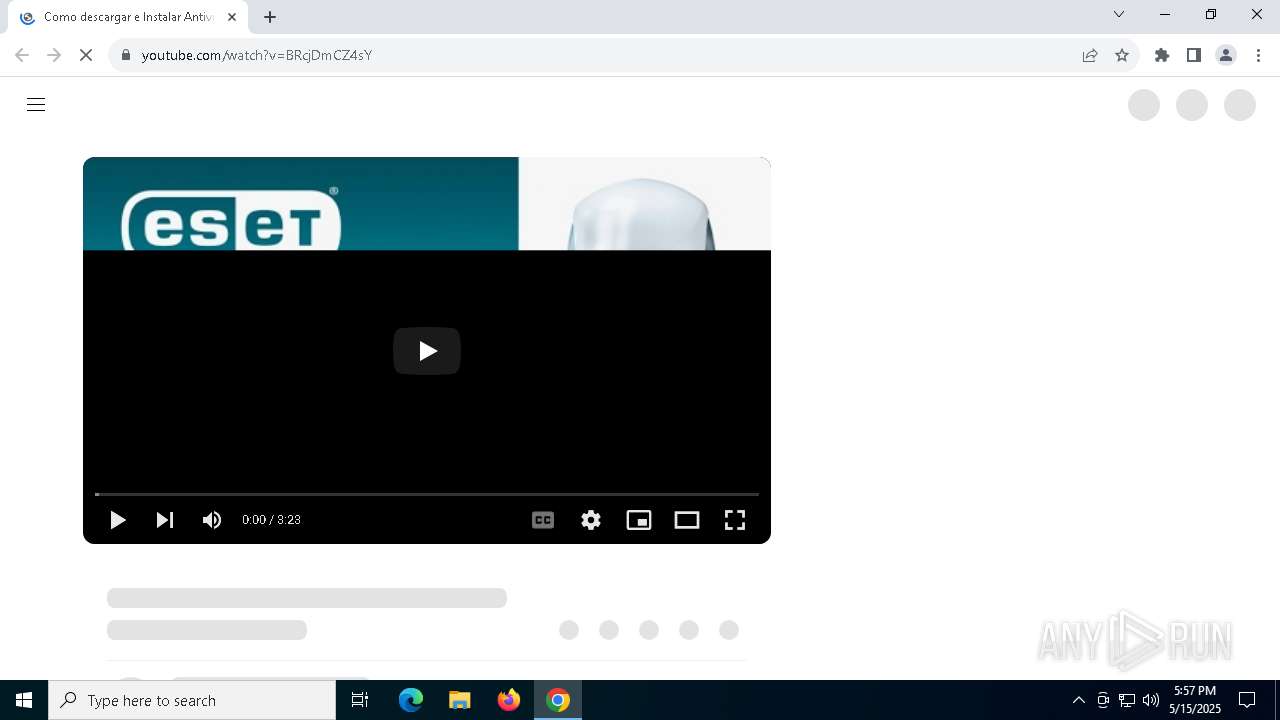Click the taskbar search box
The width and height of the screenshot is (1280, 720).
click(x=192, y=700)
